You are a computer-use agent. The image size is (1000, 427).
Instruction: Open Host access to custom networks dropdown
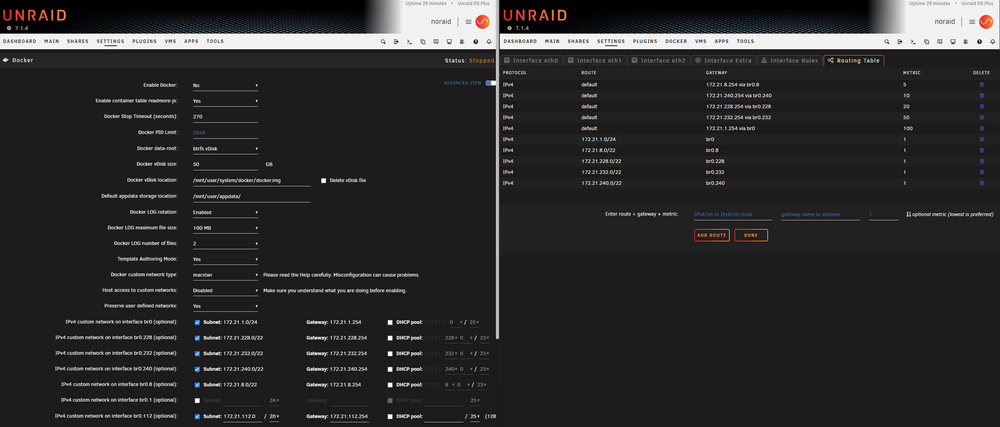click(x=225, y=291)
